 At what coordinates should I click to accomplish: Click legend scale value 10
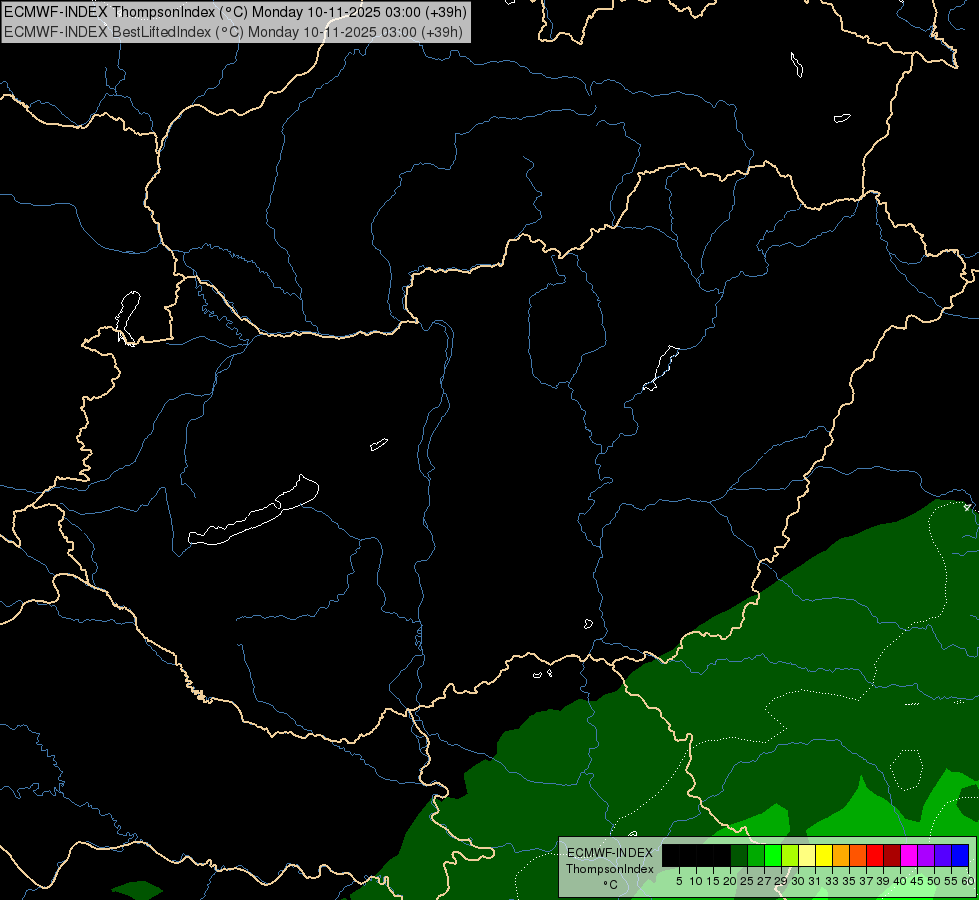(x=696, y=881)
